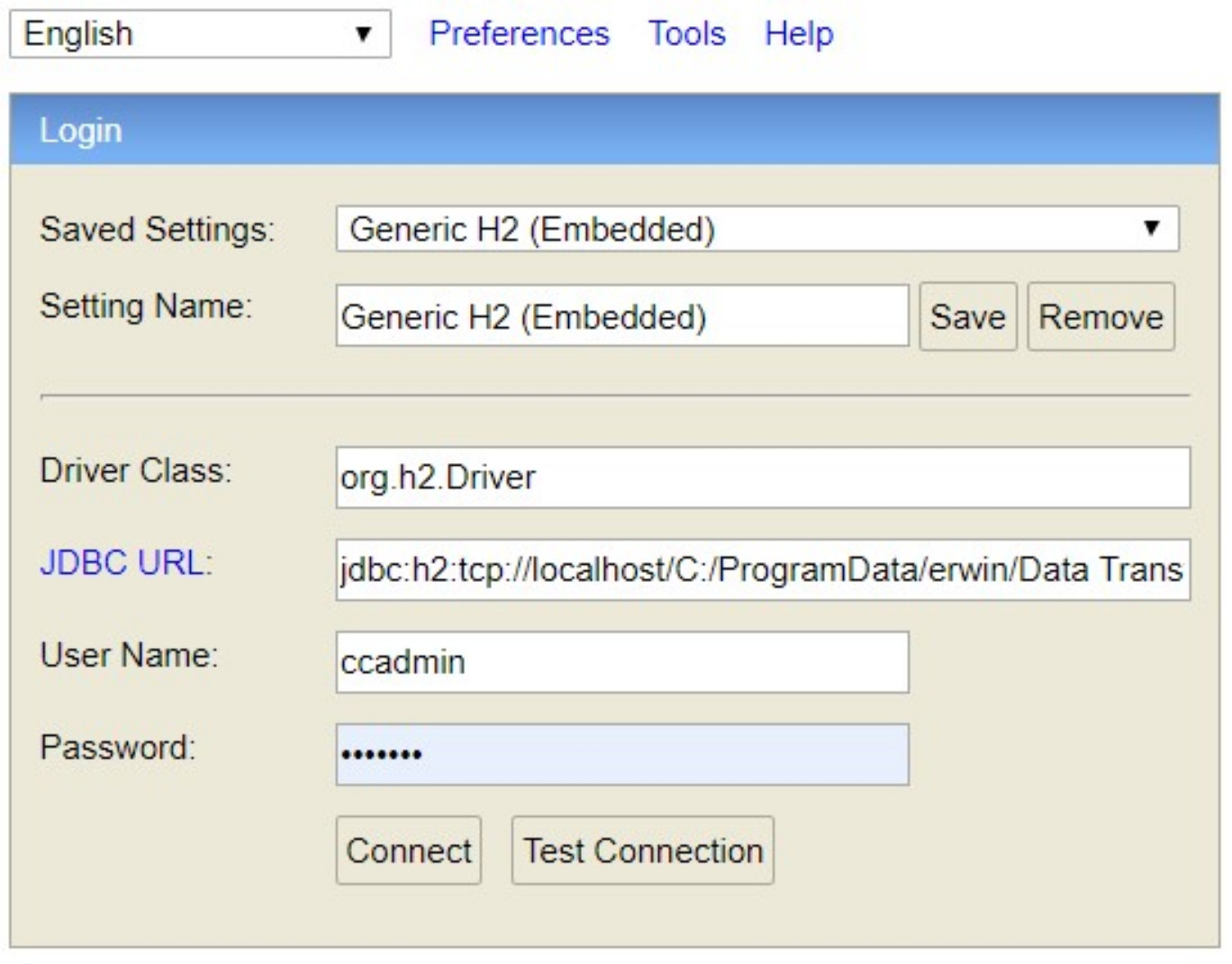Expand the Saved Settings dropdown
Image resolution: width=1232 pixels, height=964 pixels.
tap(756, 229)
